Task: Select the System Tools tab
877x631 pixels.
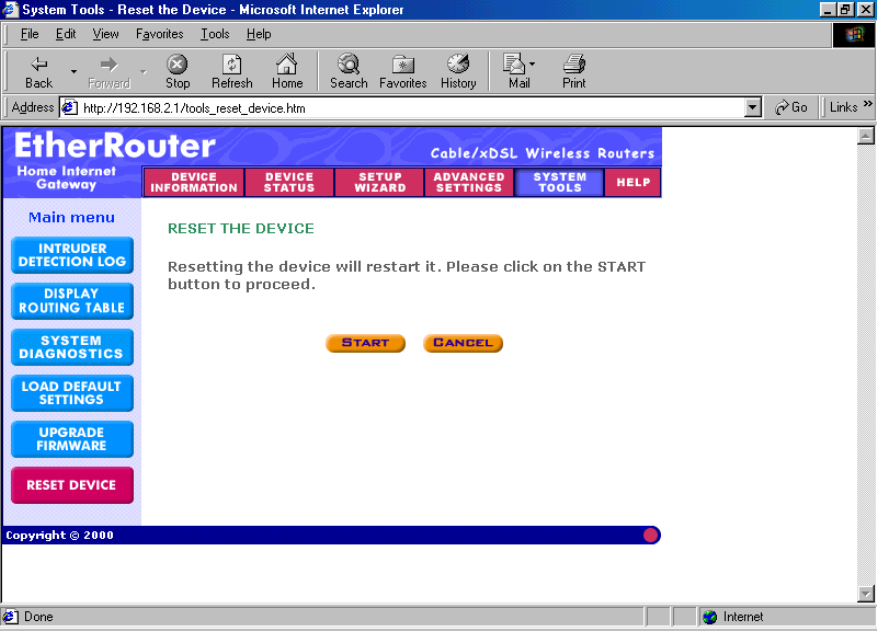Action: (559, 182)
